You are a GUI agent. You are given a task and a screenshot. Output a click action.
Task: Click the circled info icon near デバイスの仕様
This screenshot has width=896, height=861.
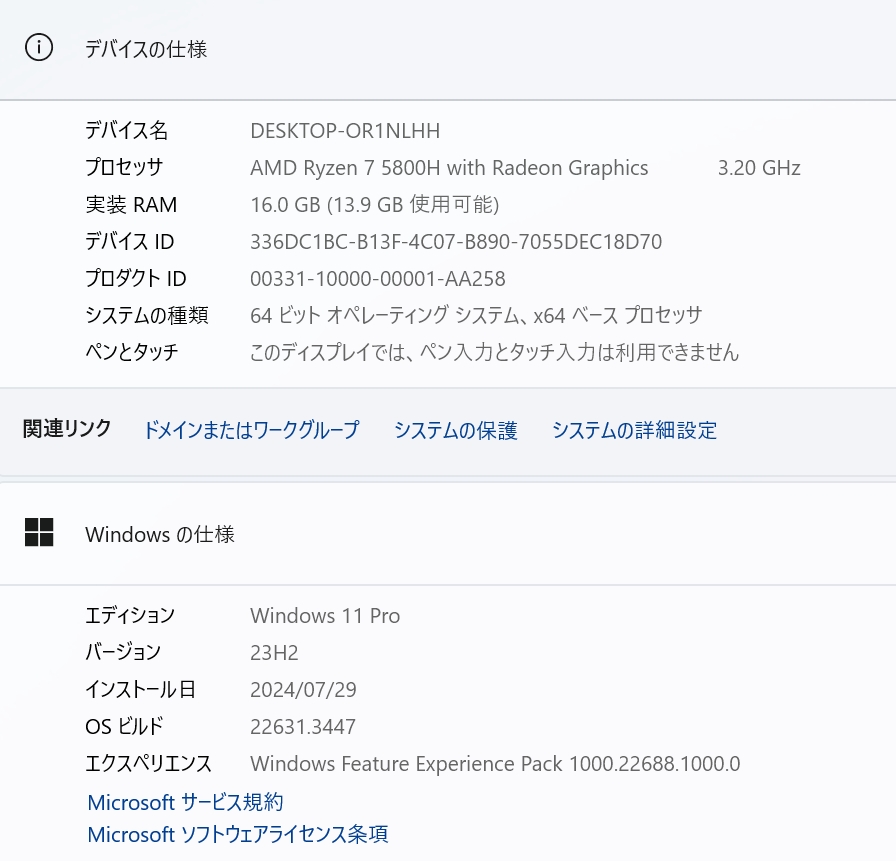(x=39, y=48)
